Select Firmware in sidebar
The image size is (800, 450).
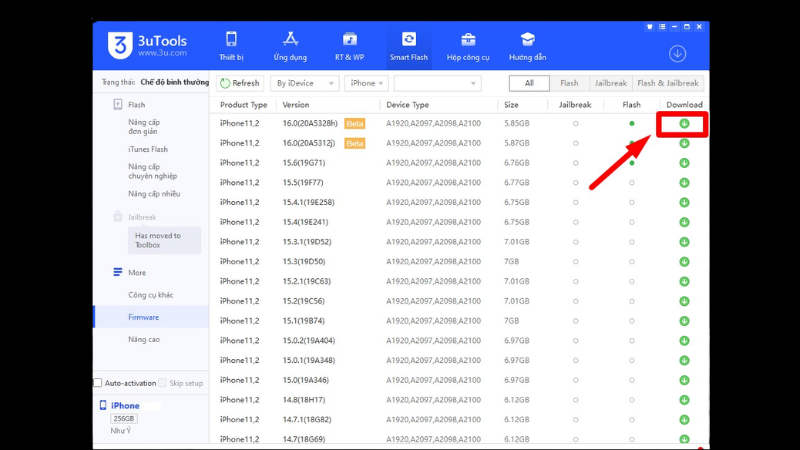point(152,317)
